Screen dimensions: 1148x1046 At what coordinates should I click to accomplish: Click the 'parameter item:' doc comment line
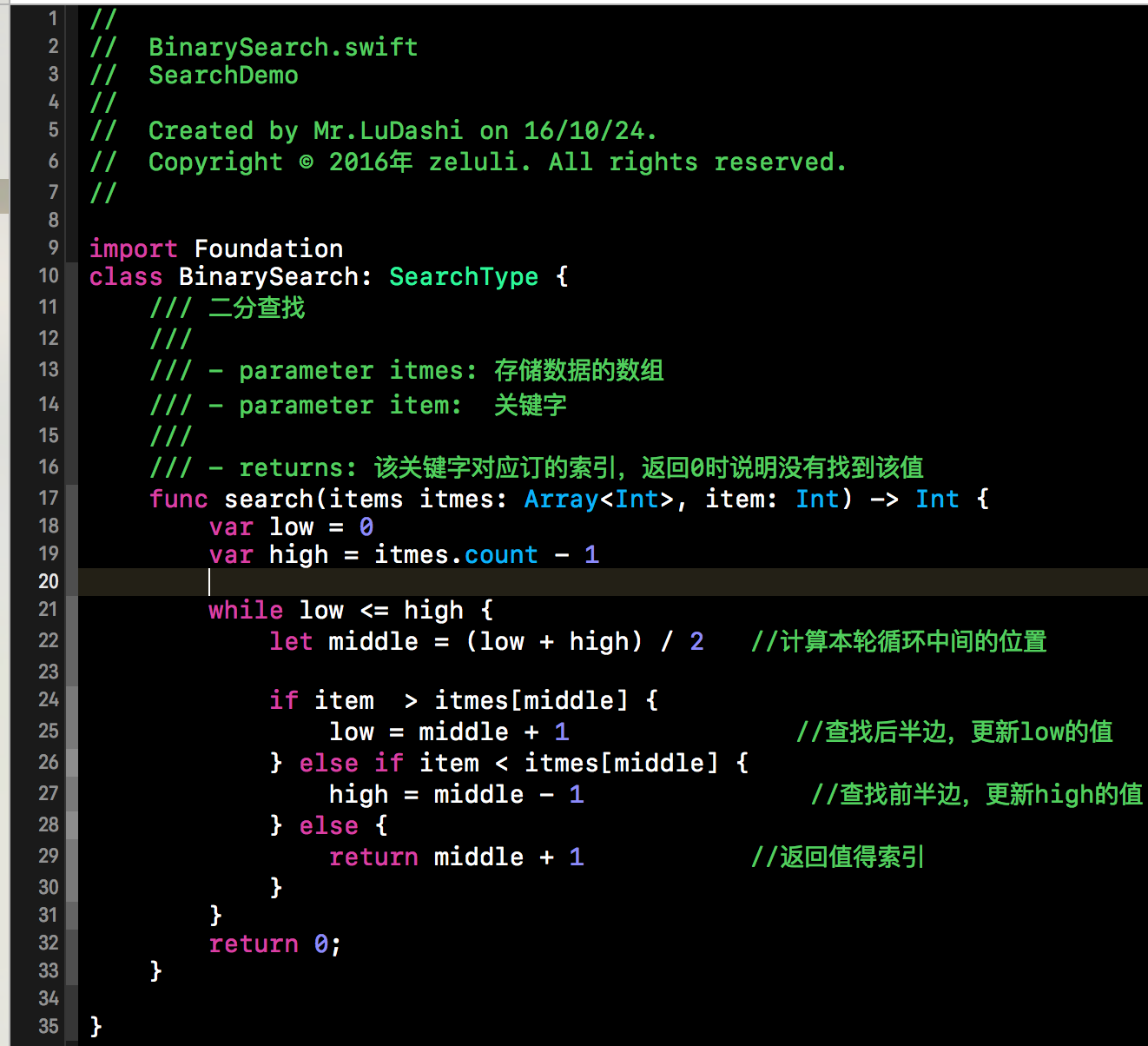click(358, 405)
